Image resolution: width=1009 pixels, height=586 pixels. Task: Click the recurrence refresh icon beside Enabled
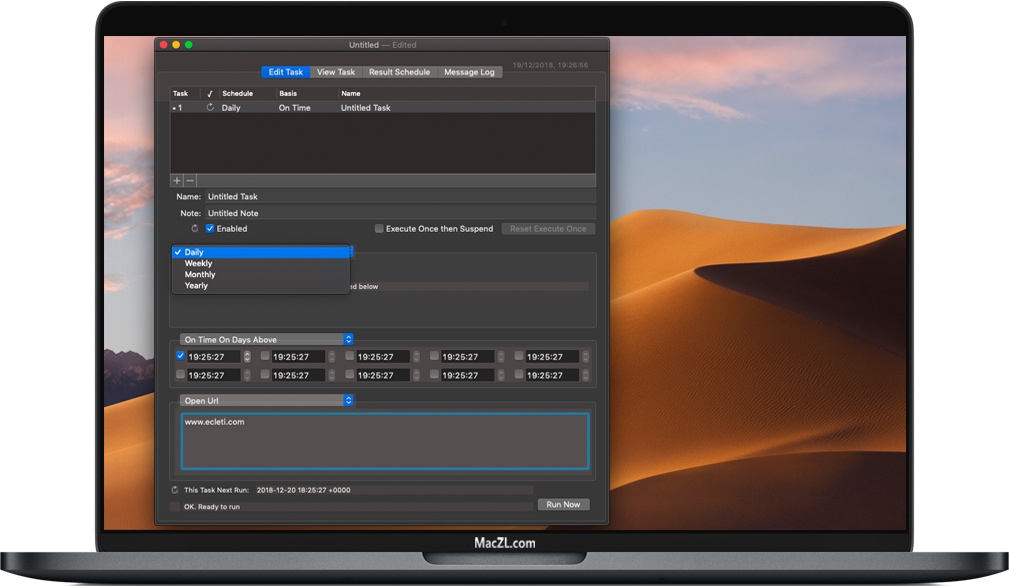(x=195, y=228)
